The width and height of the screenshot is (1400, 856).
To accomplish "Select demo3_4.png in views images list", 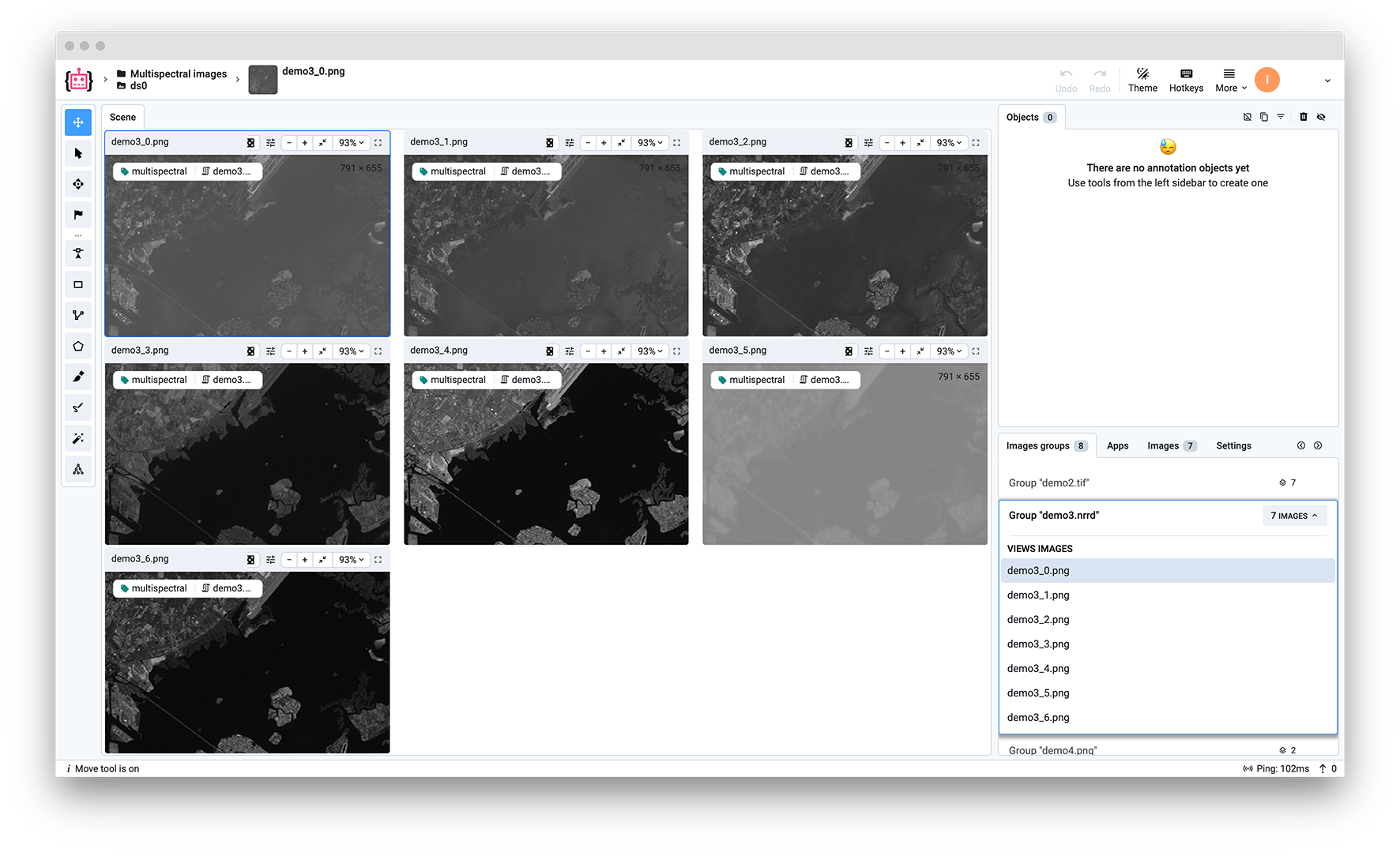I will (x=1038, y=669).
